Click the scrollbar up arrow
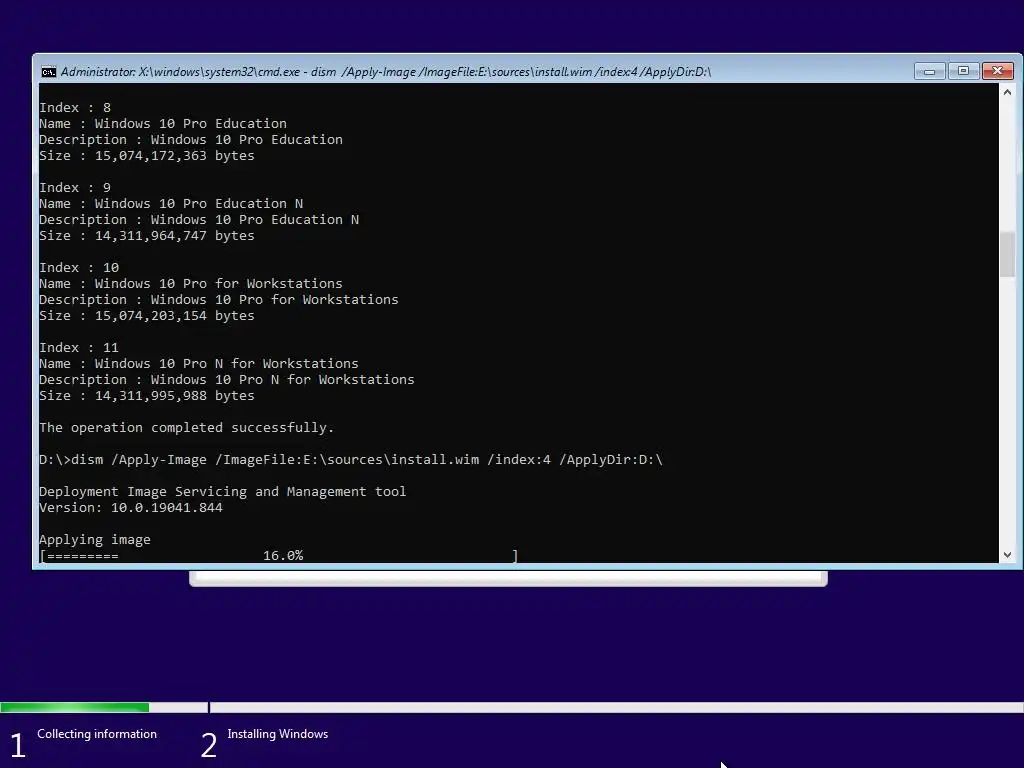Viewport: 1024px width, 768px height. pyautogui.click(x=1007, y=92)
